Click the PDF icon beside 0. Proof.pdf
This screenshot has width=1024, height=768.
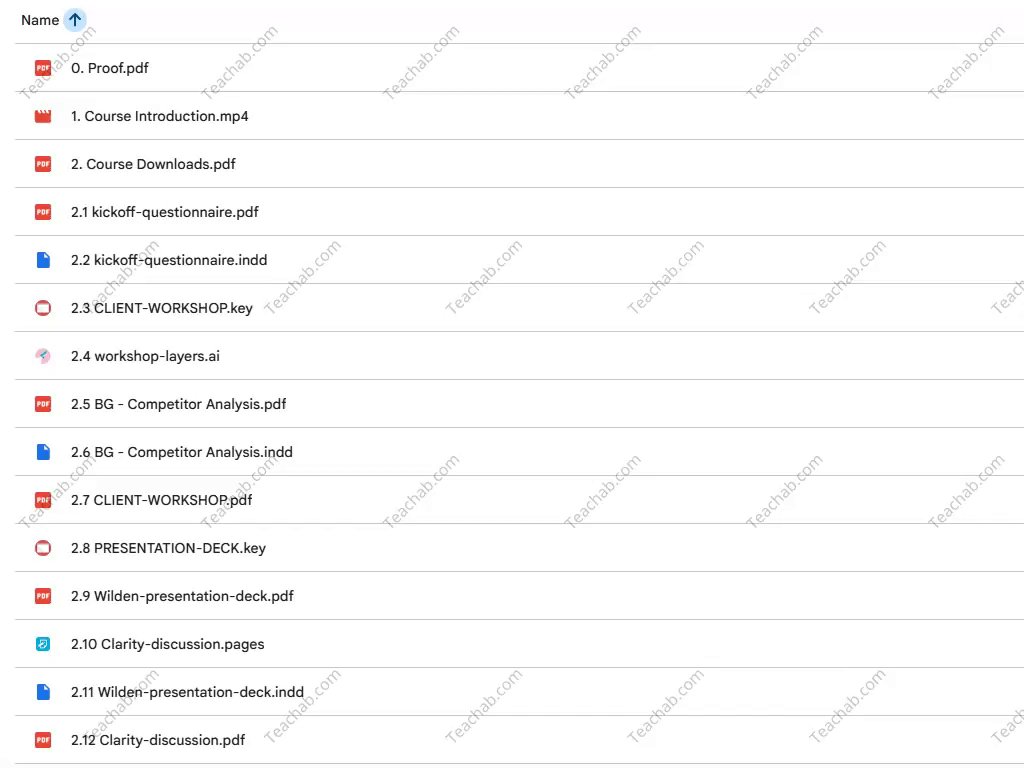pyautogui.click(x=43, y=68)
